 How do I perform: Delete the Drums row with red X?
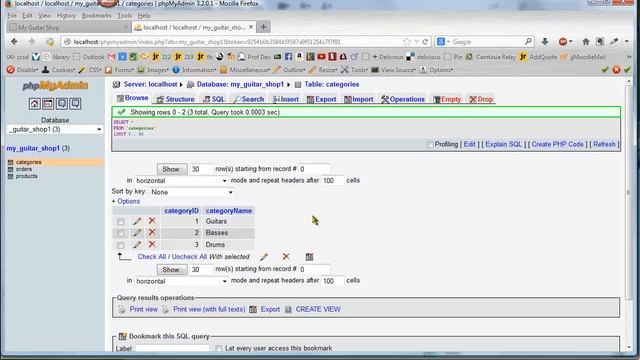(152, 244)
